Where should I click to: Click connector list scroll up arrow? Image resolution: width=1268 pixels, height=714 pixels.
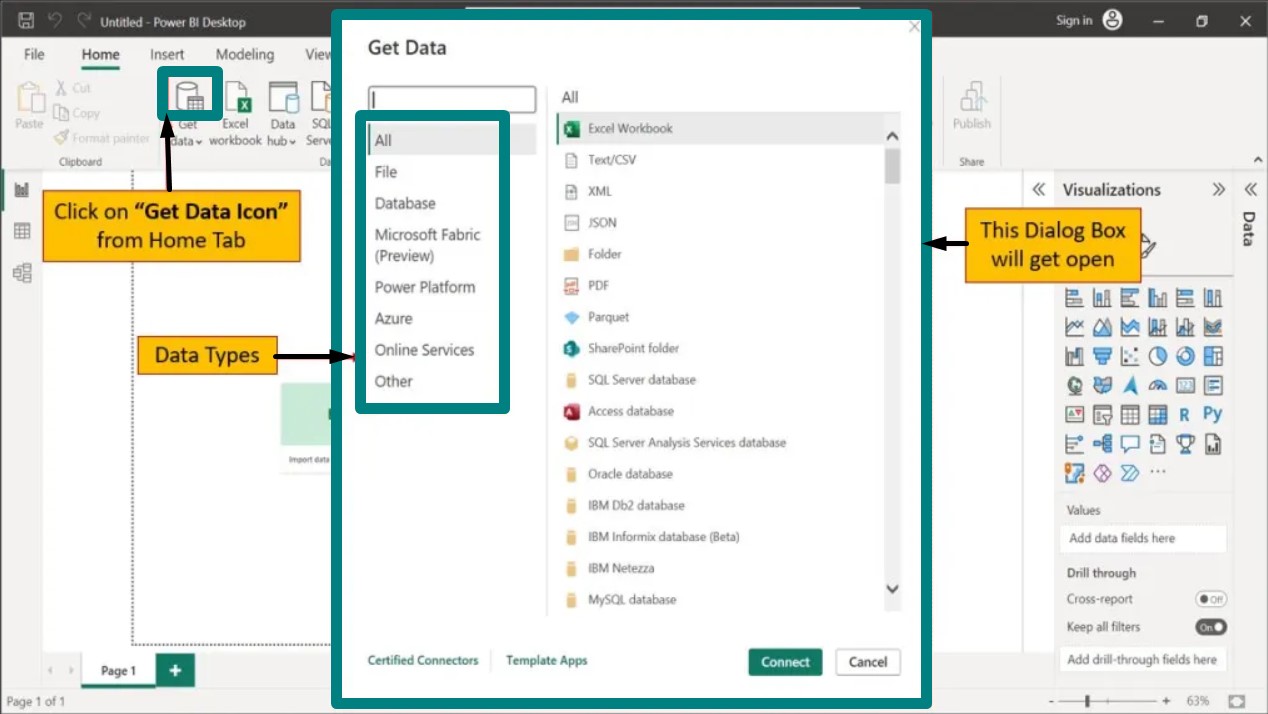pyautogui.click(x=893, y=137)
